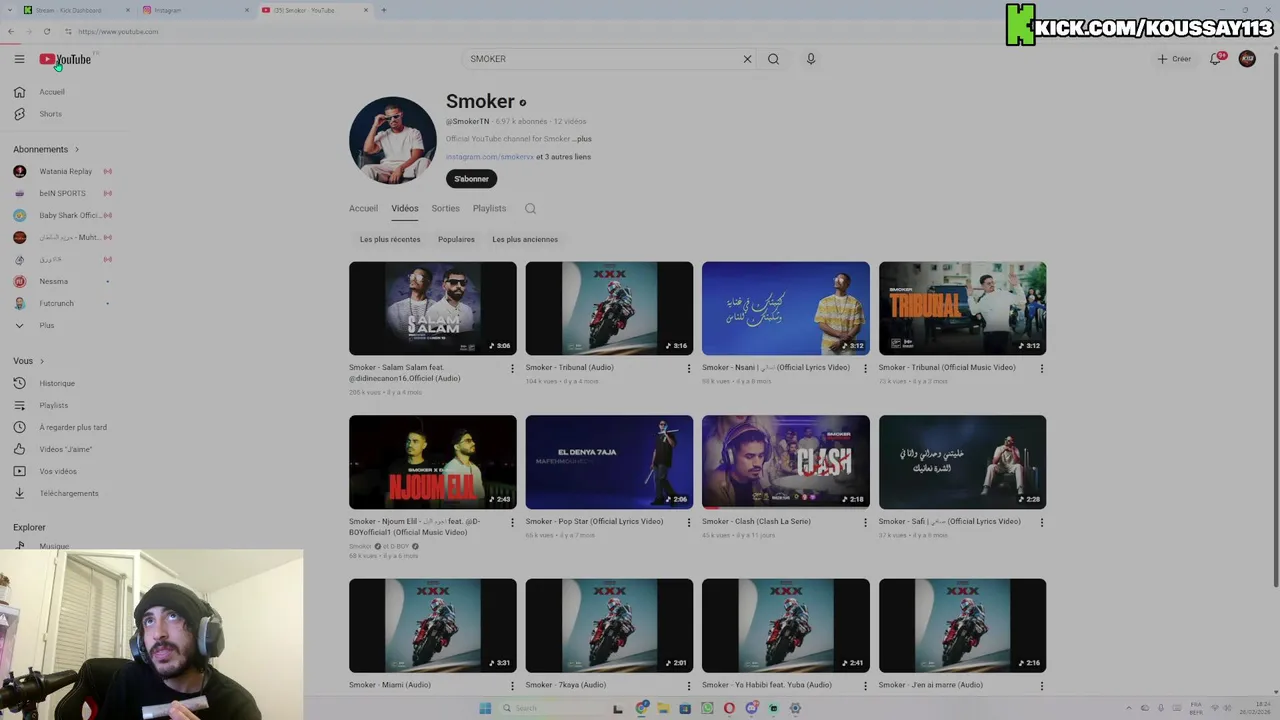Switch to the Kick Dashboard browser tab

75,10
